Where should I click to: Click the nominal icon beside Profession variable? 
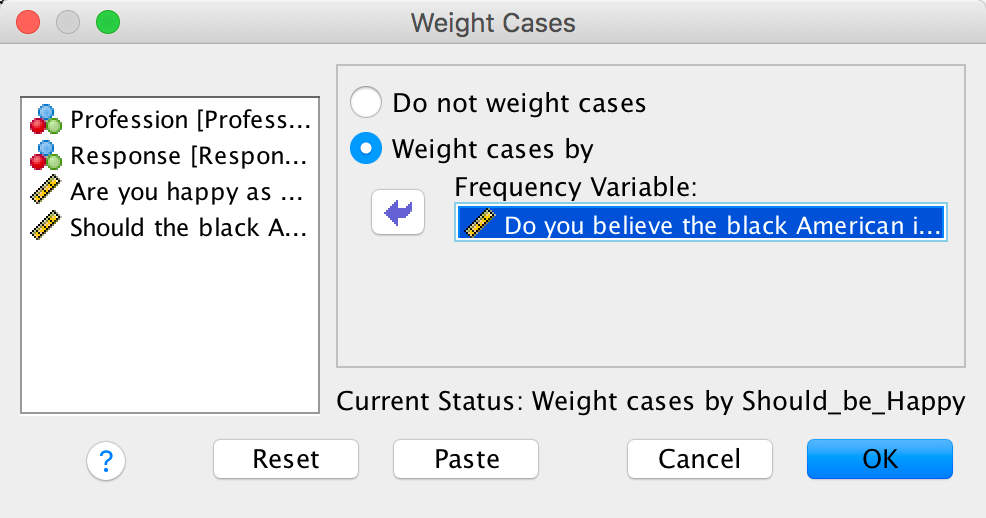tap(45, 121)
